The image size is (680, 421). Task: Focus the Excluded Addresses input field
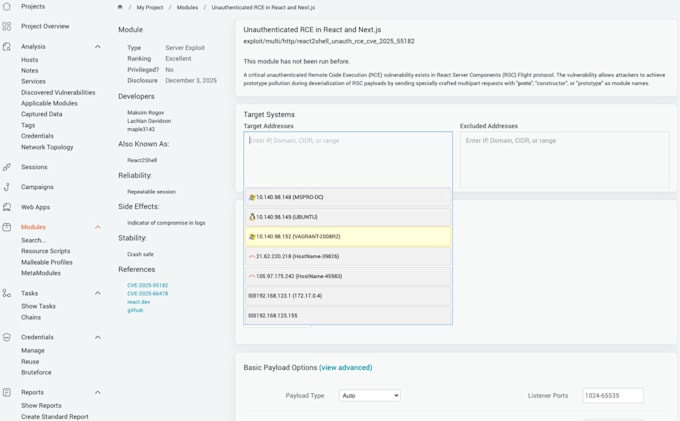click(564, 160)
